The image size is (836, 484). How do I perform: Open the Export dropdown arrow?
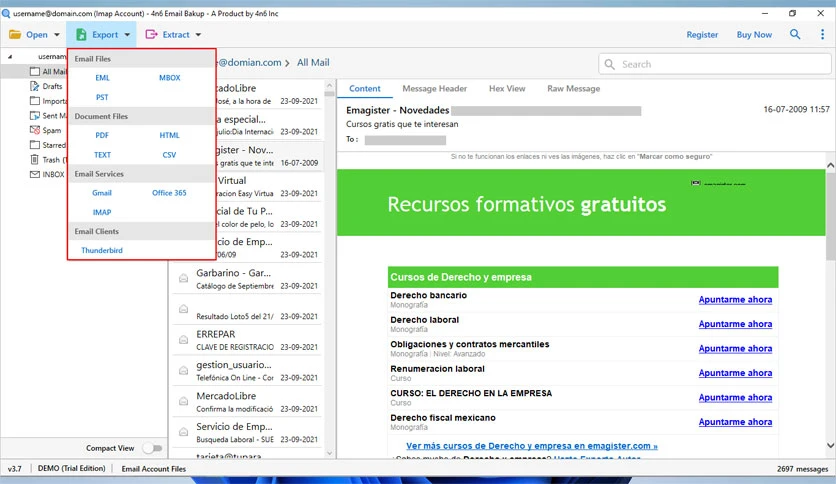click(127, 35)
